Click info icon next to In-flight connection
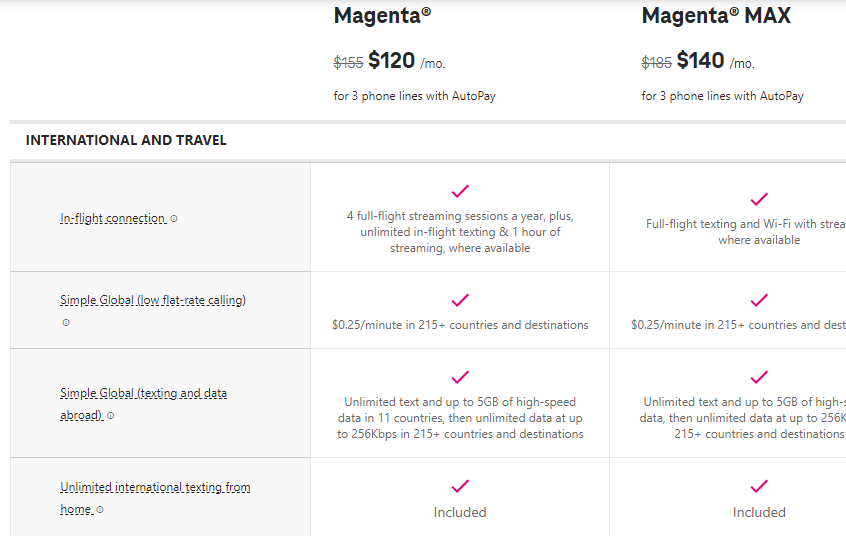The image size is (846, 536). pos(174,219)
